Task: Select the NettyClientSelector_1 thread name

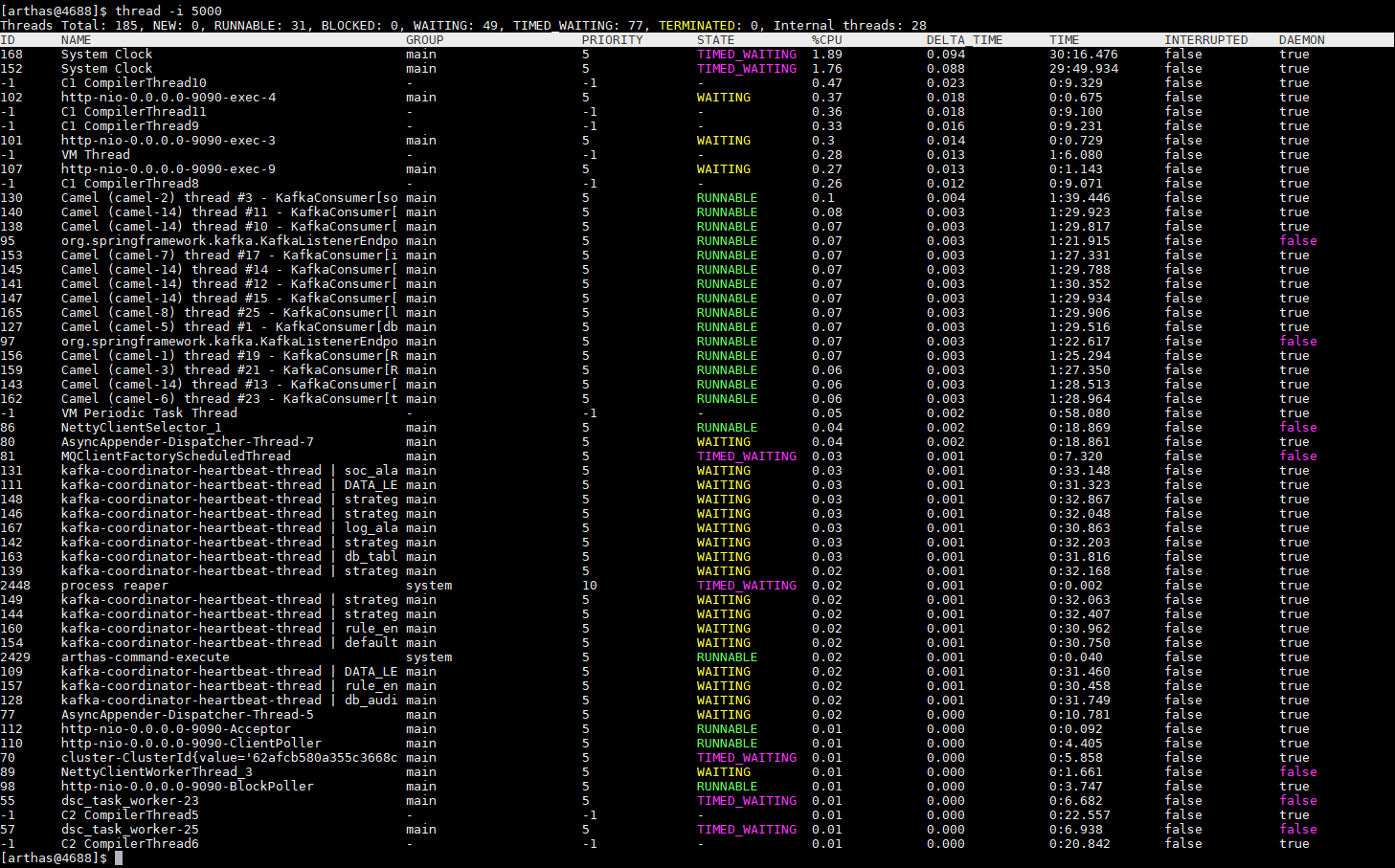Action: coord(142,428)
